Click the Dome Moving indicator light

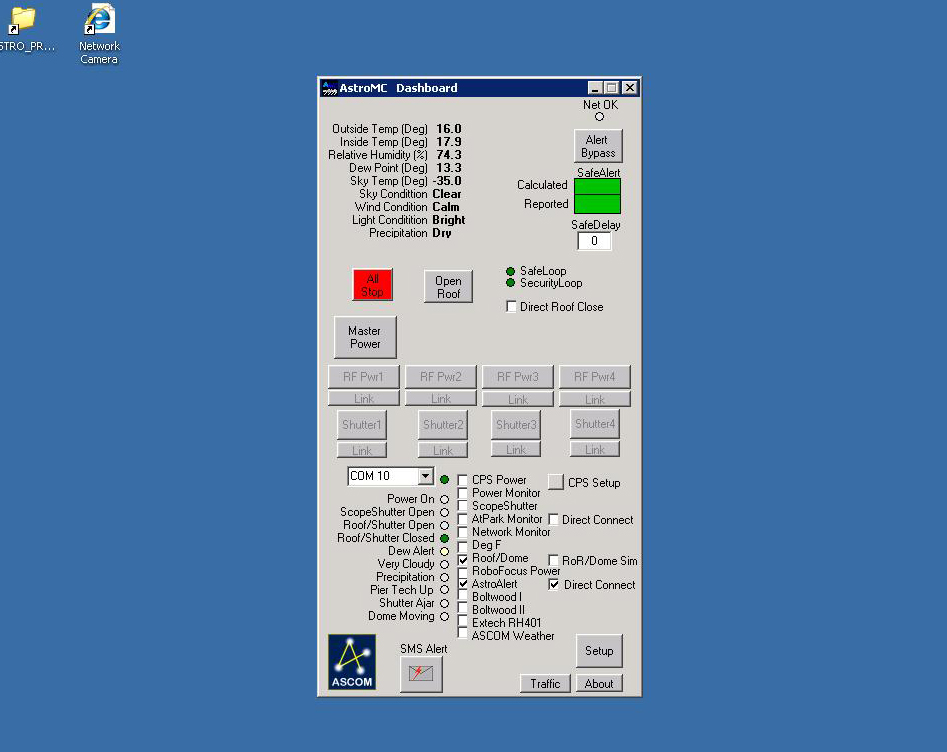[445, 617]
